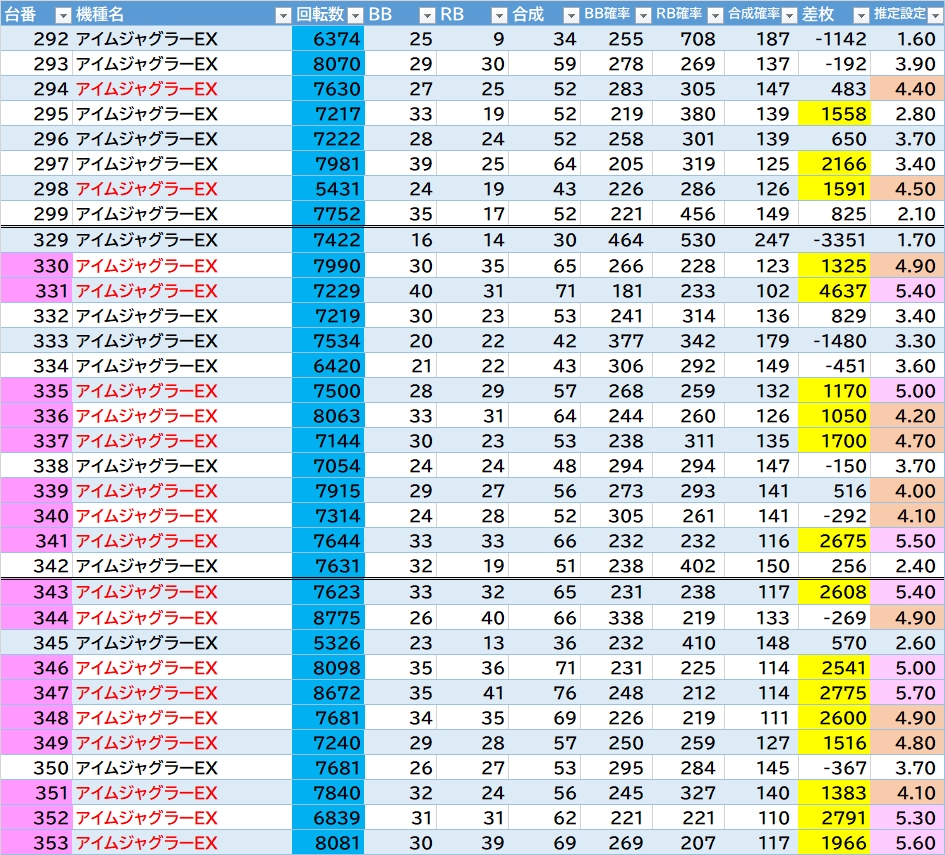
Task: Select machine number cell 292
Action: pyautogui.click(x=36, y=39)
